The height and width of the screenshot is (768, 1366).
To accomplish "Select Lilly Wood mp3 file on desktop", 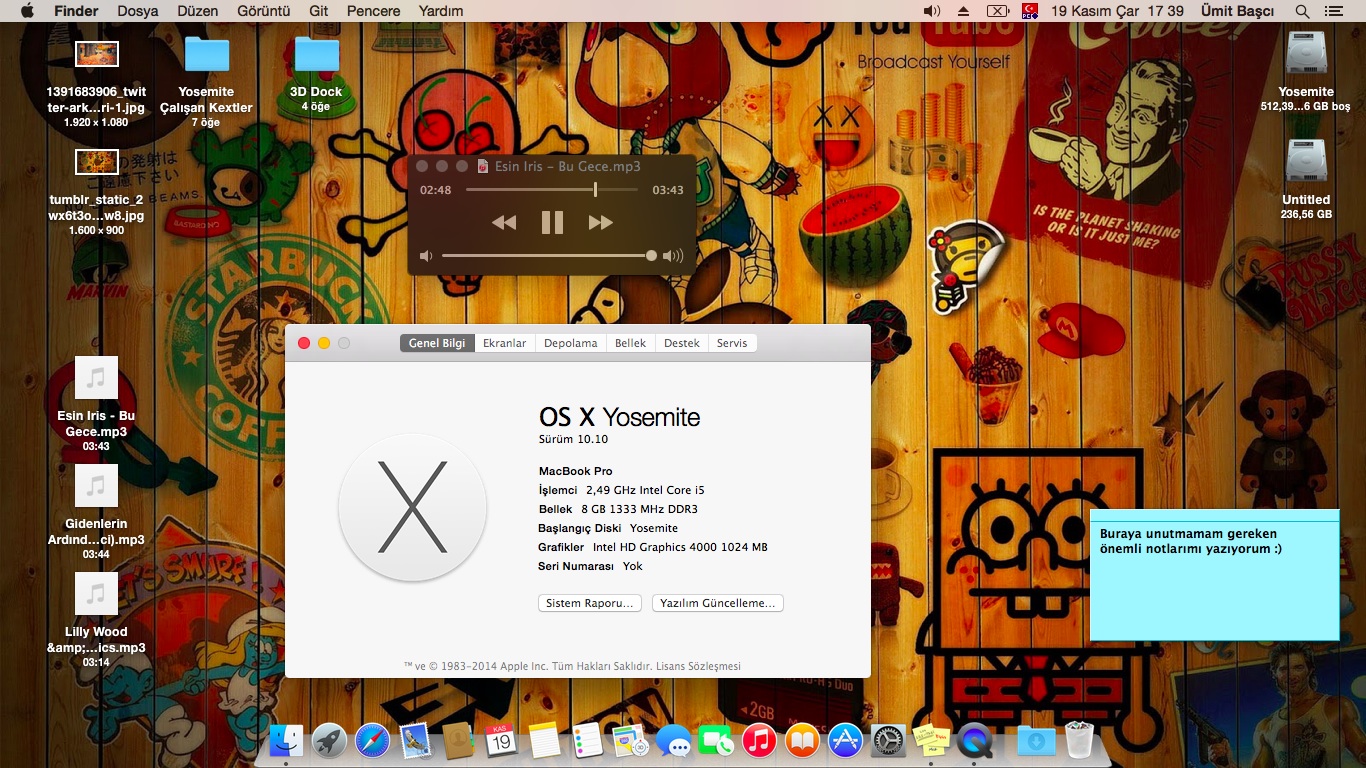I will (x=96, y=594).
